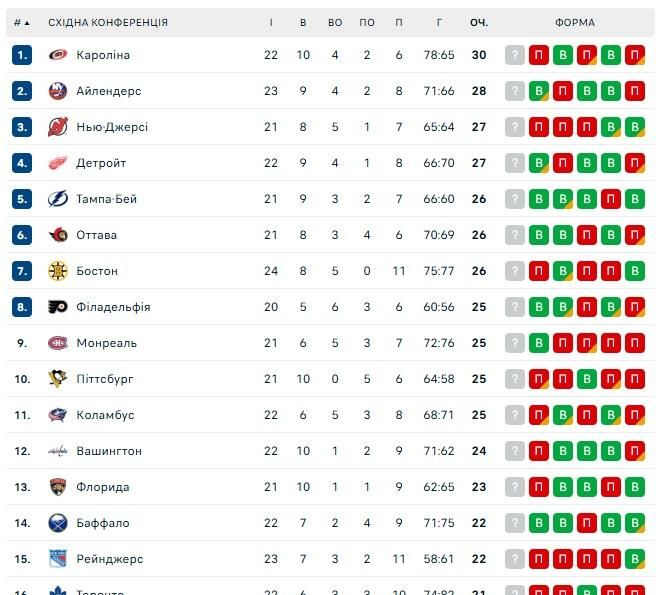Click the Detroit Red Wings logo
Screen dimensions: 665x595
pyautogui.click(x=57, y=163)
